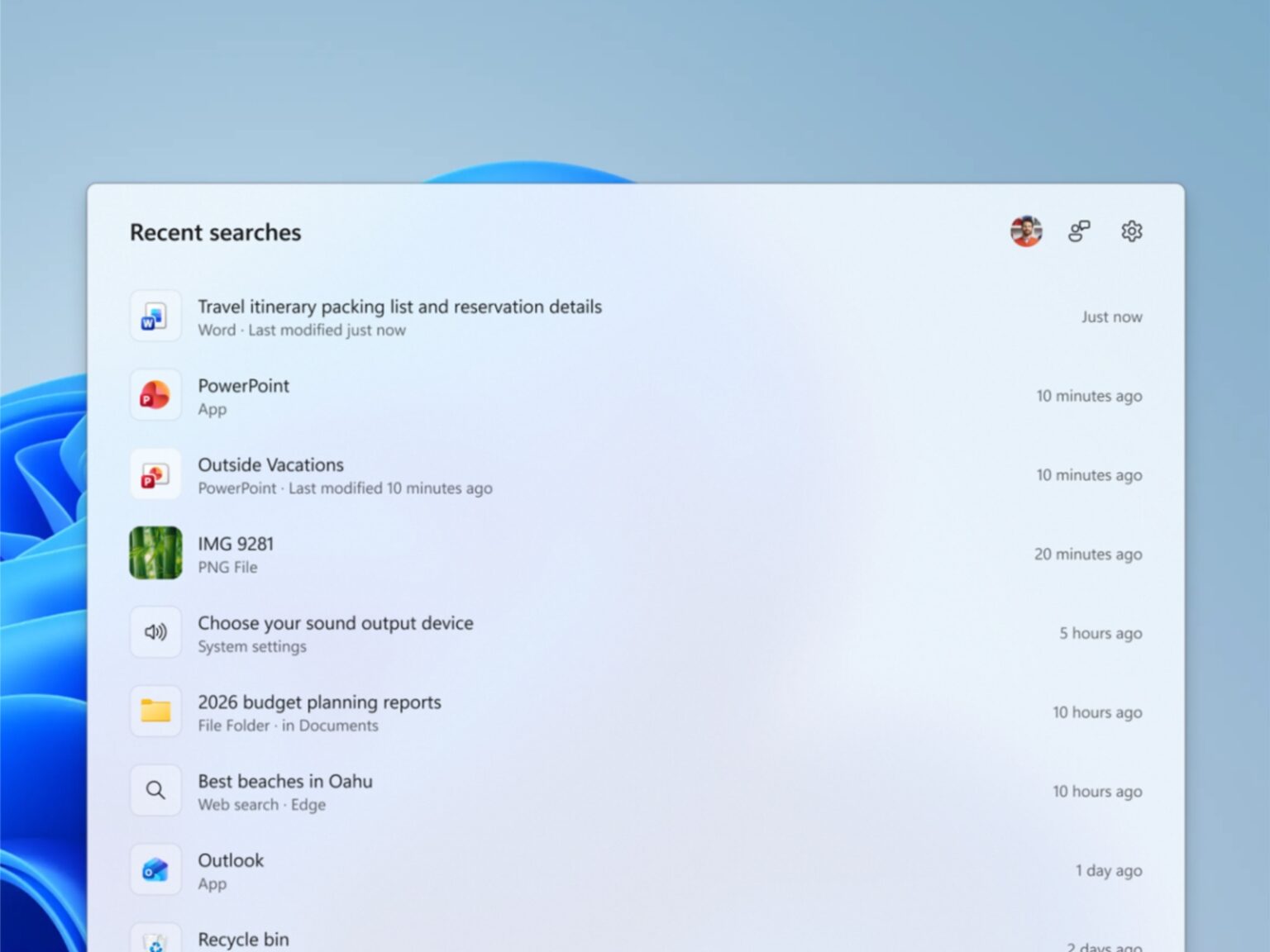Click the '1 day ago' timestamp
This screenshot has width=1270, height=952.
(1109, 870)
